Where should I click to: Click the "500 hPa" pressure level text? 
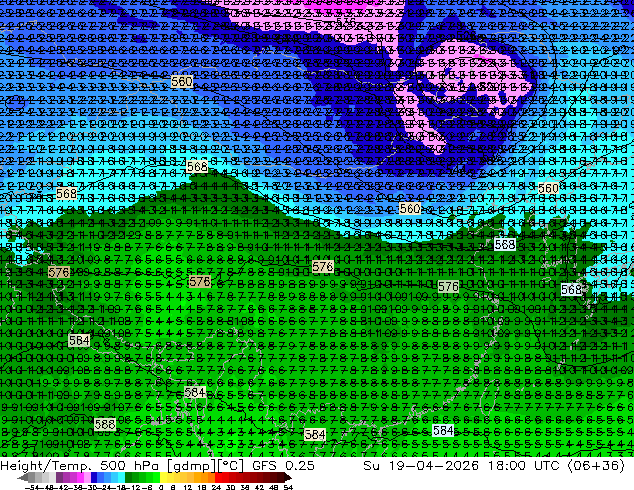(129, 465)
